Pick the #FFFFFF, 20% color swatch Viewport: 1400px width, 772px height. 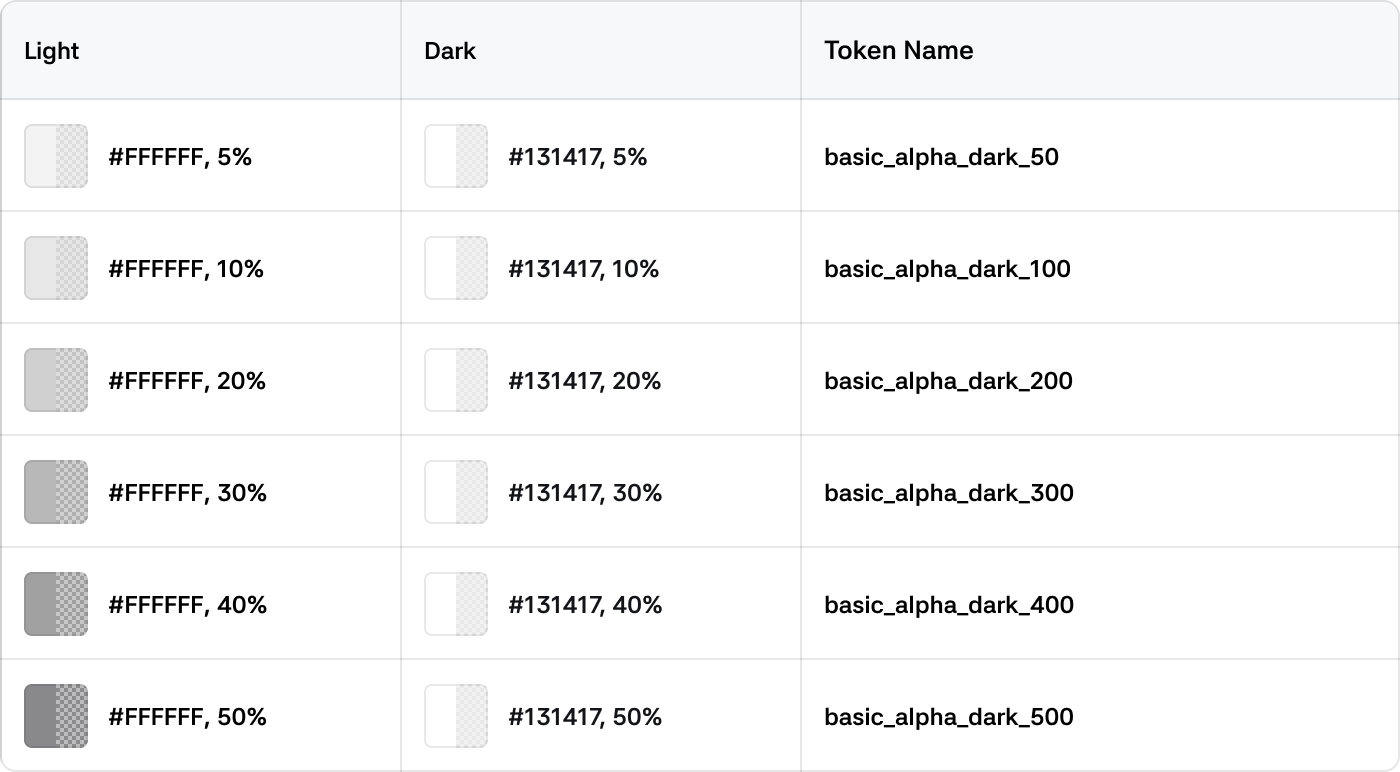tap(56, 380)
